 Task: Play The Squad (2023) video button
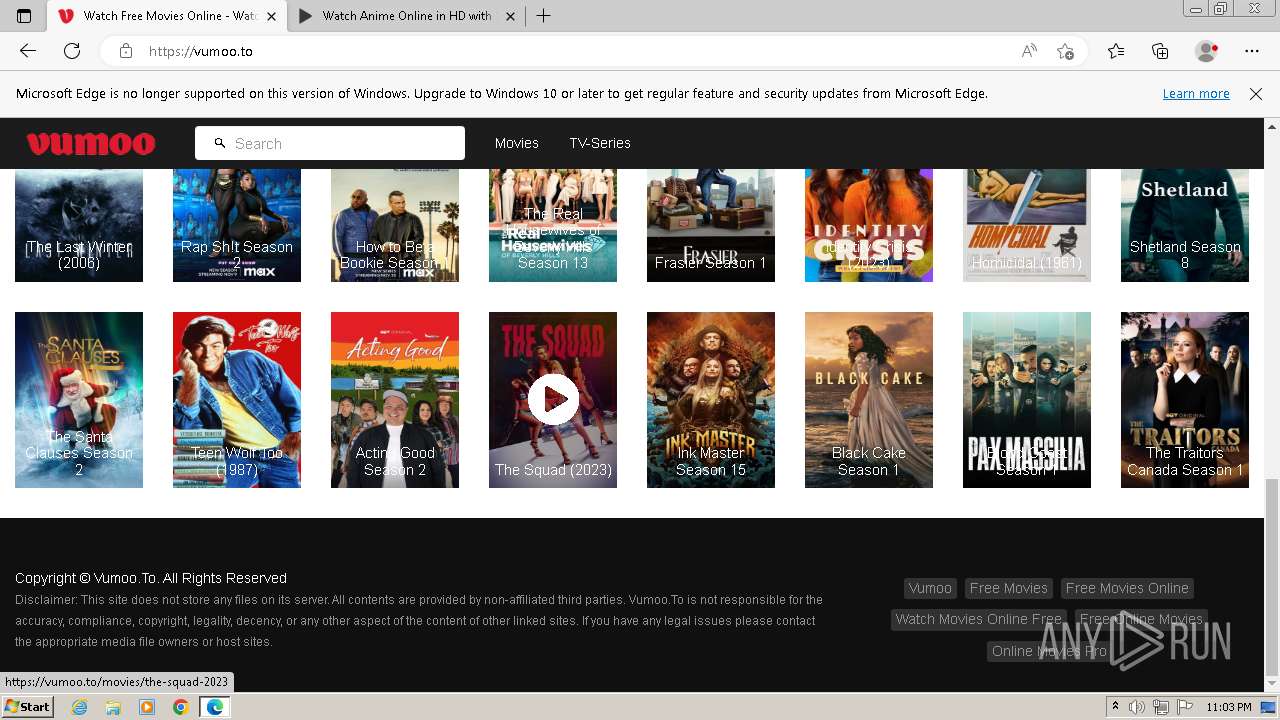553,399
